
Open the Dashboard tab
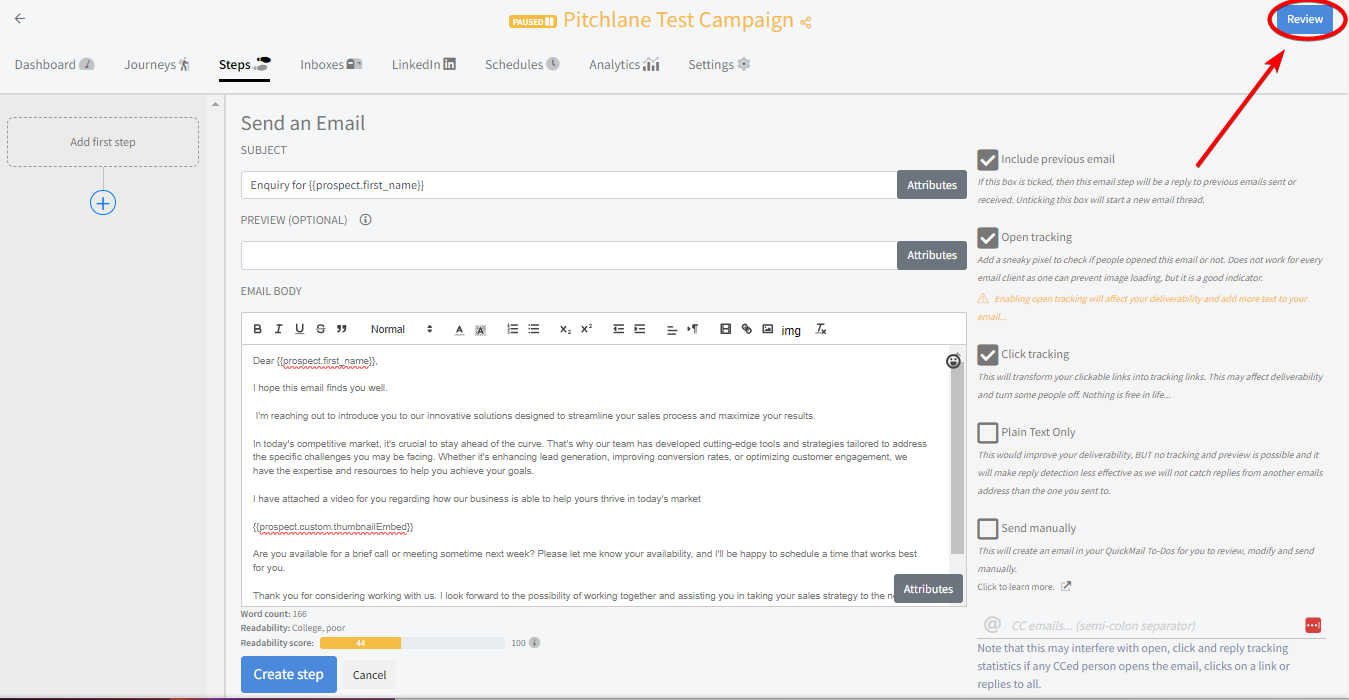pyautogui.click(x=55, y=64)
